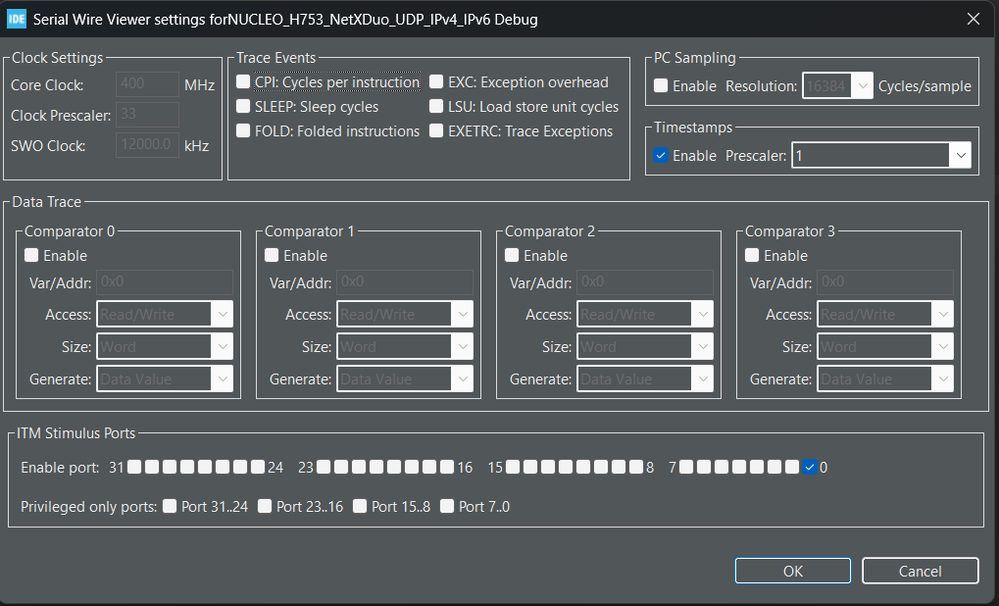Check privileged only Port 31..24
The height and width of the screenshot is (606, 999).
(170, 506)
